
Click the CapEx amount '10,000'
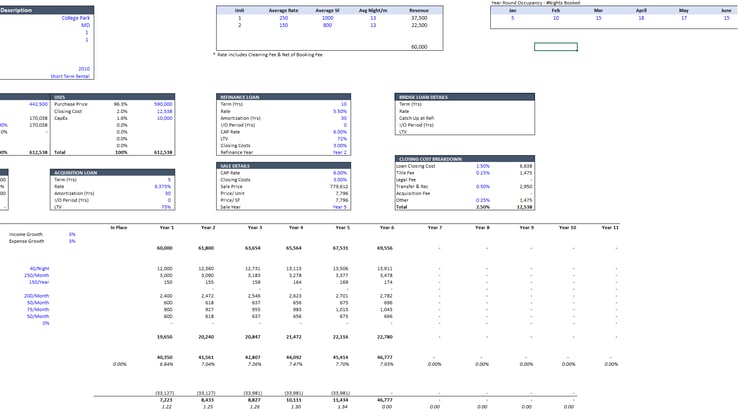coord(165,118)
